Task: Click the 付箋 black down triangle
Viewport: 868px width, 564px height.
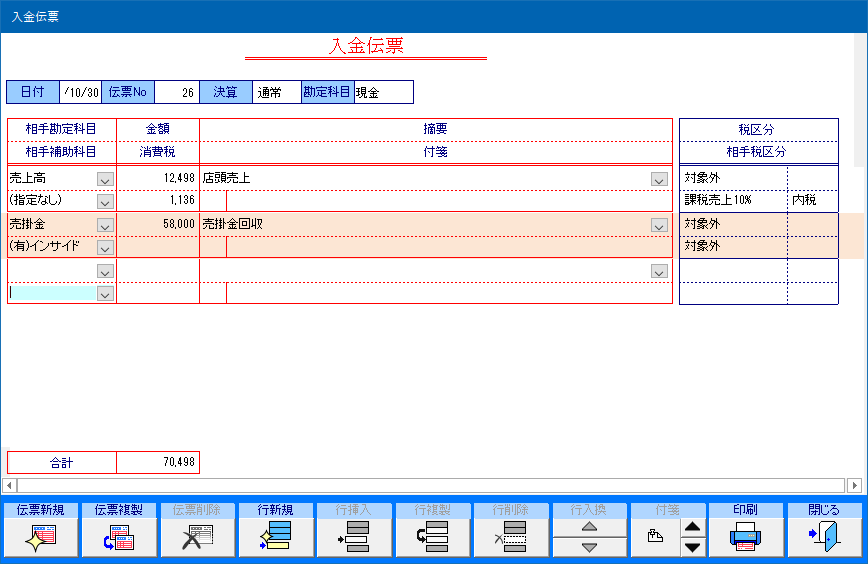Action: pyautogui.click(x=693, y=547)
